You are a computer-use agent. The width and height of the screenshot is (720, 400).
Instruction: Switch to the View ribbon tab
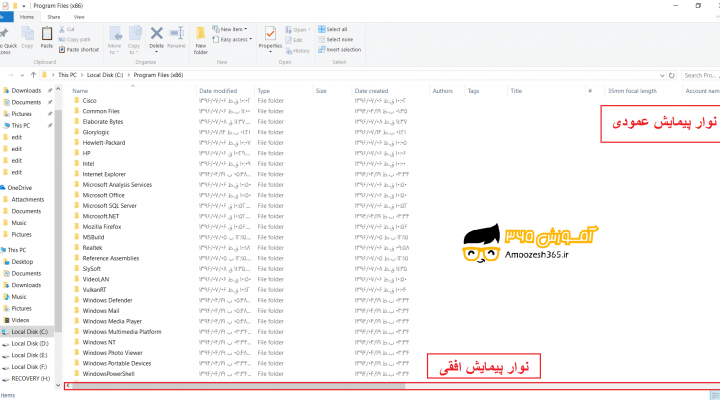click(x=79, y=17)
